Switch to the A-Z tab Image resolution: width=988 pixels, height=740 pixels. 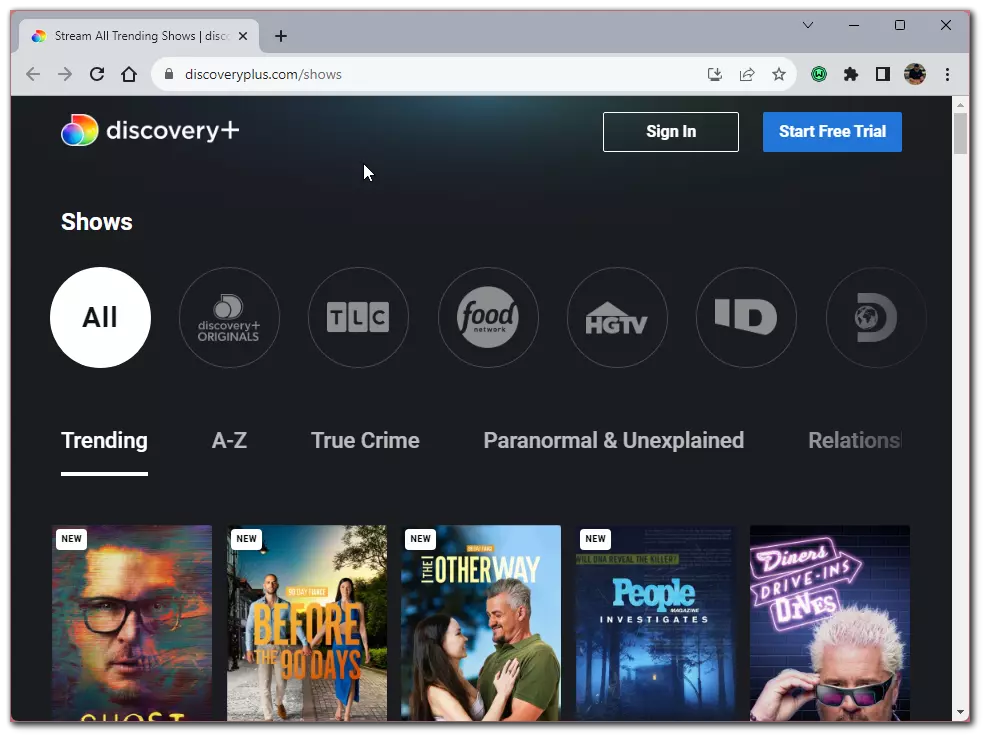(x=229, y=441)
